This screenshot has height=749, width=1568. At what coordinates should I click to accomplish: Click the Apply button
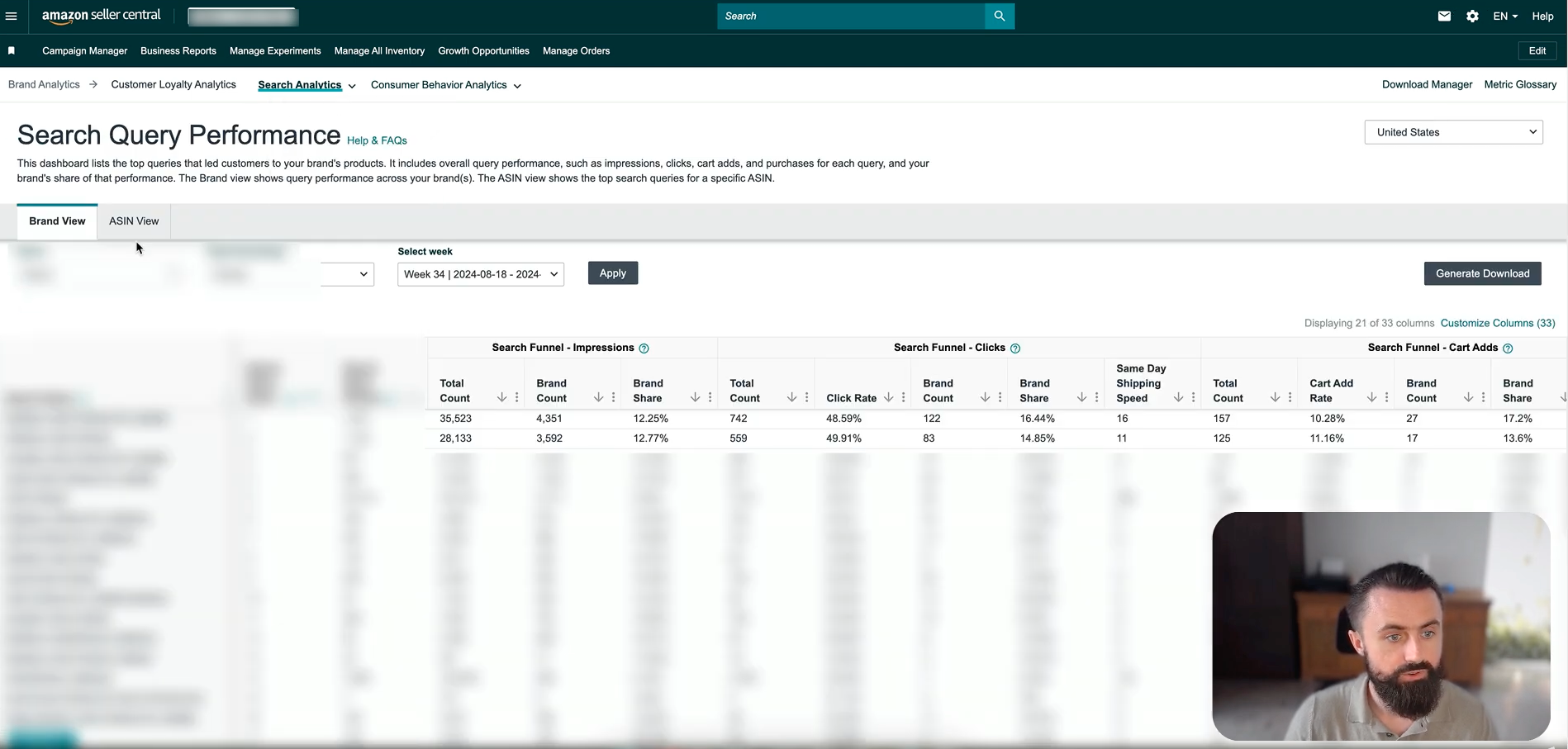(x=613, y=273)
